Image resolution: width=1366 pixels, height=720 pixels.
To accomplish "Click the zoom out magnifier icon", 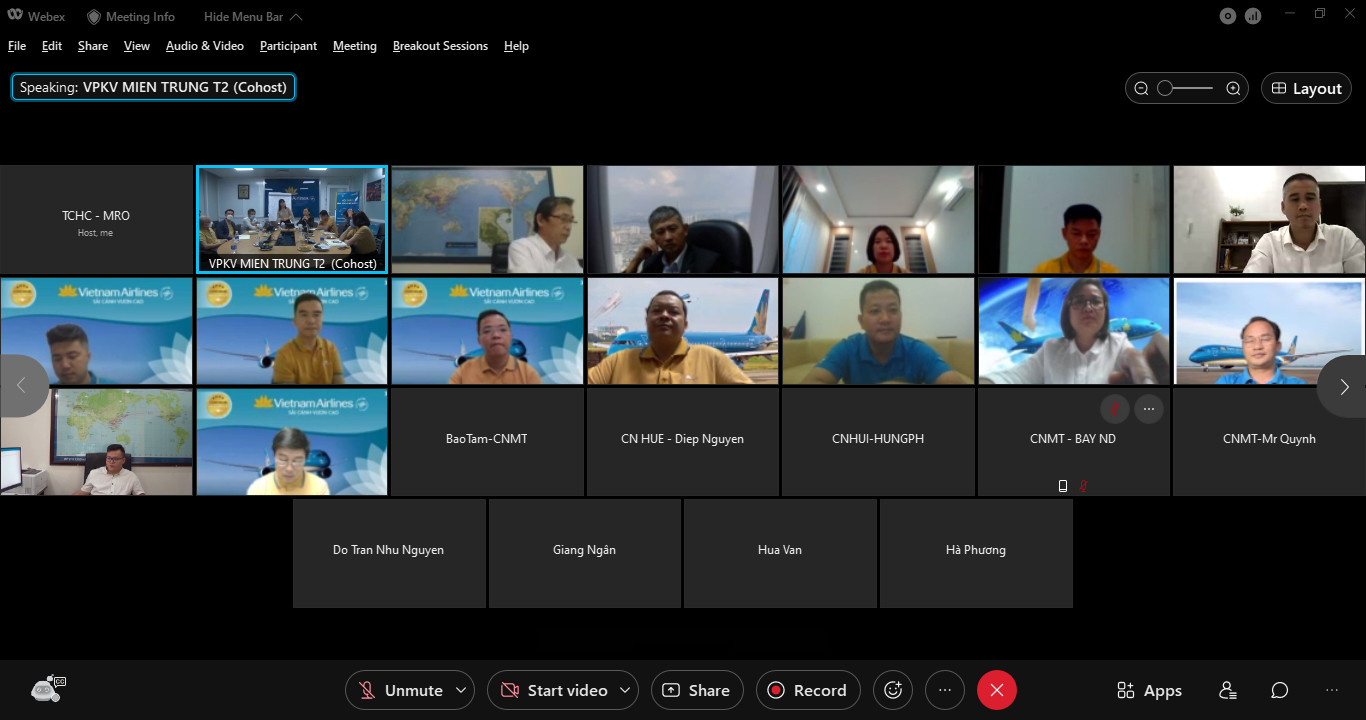I will point(1141,88).
